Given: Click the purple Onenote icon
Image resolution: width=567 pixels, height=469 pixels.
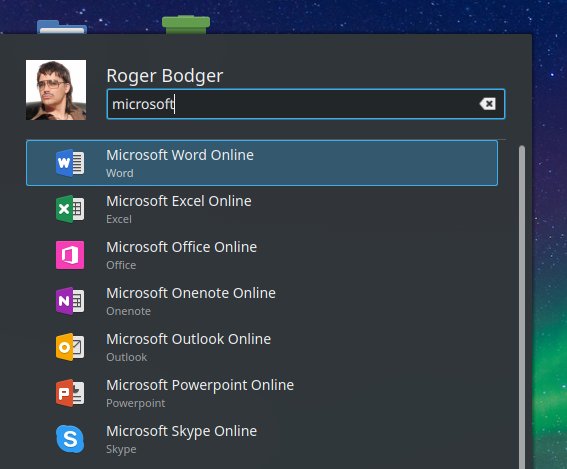Looking at the screenshot, I should point(70,301).
